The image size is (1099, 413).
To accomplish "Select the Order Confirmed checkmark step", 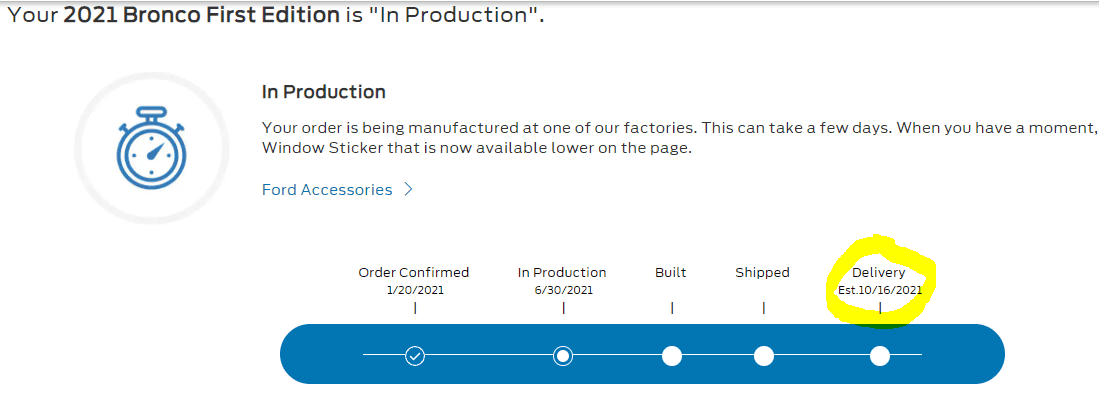I will [x=415, y=356].
